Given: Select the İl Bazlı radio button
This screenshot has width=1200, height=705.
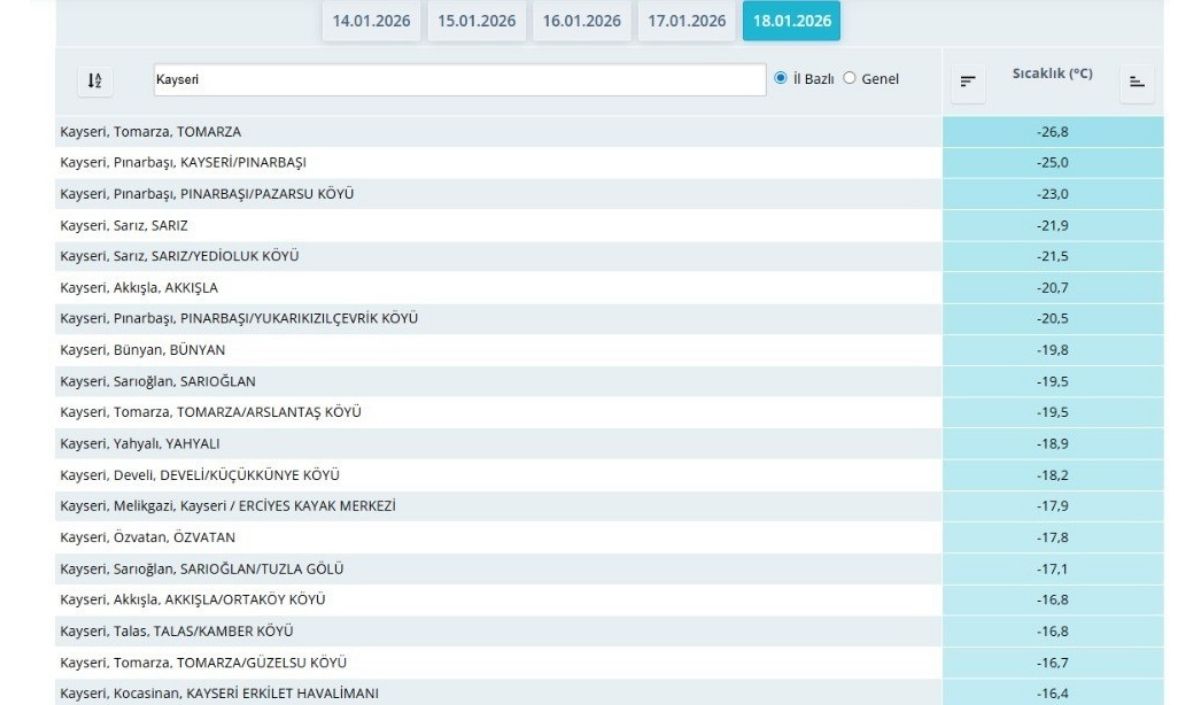Looking at the screenshot, I should tap(781, 79).
